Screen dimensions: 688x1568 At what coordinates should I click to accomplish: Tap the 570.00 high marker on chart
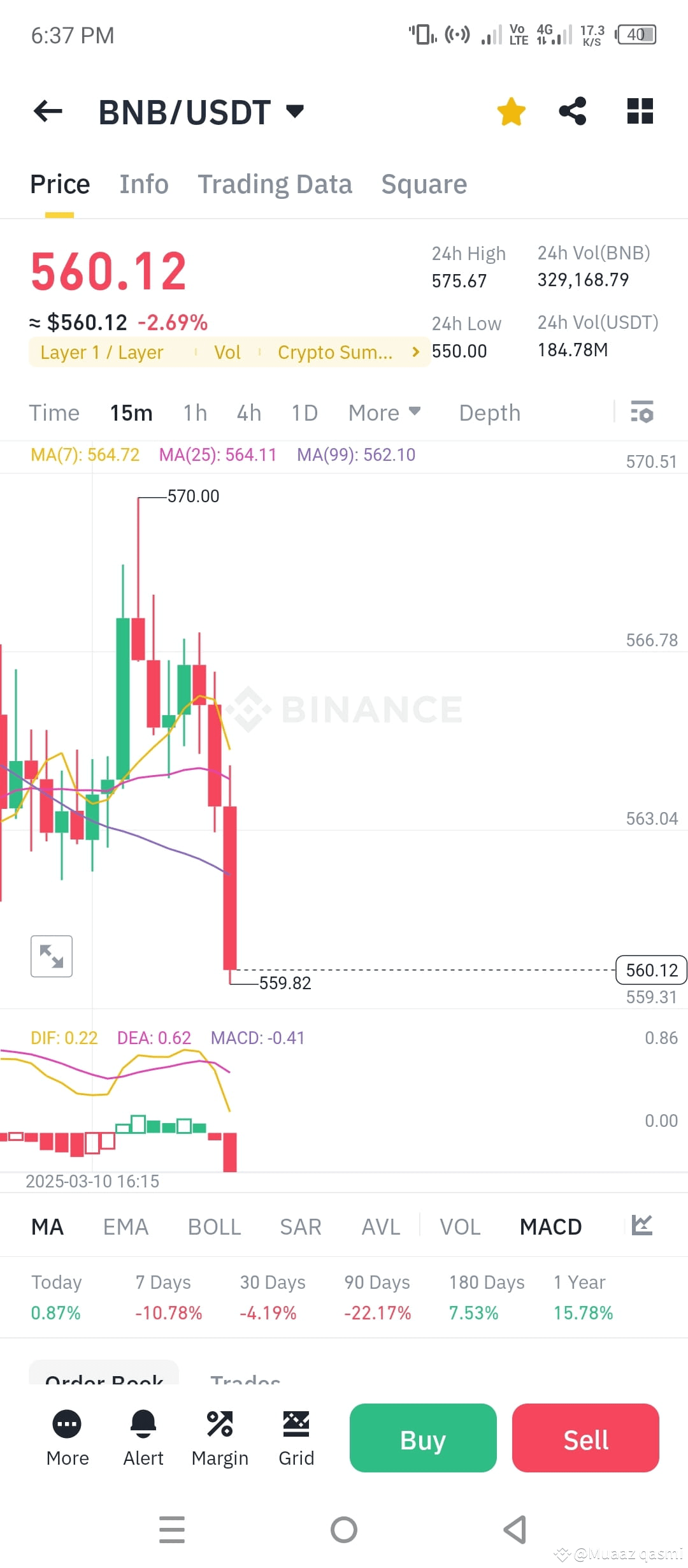193,496
